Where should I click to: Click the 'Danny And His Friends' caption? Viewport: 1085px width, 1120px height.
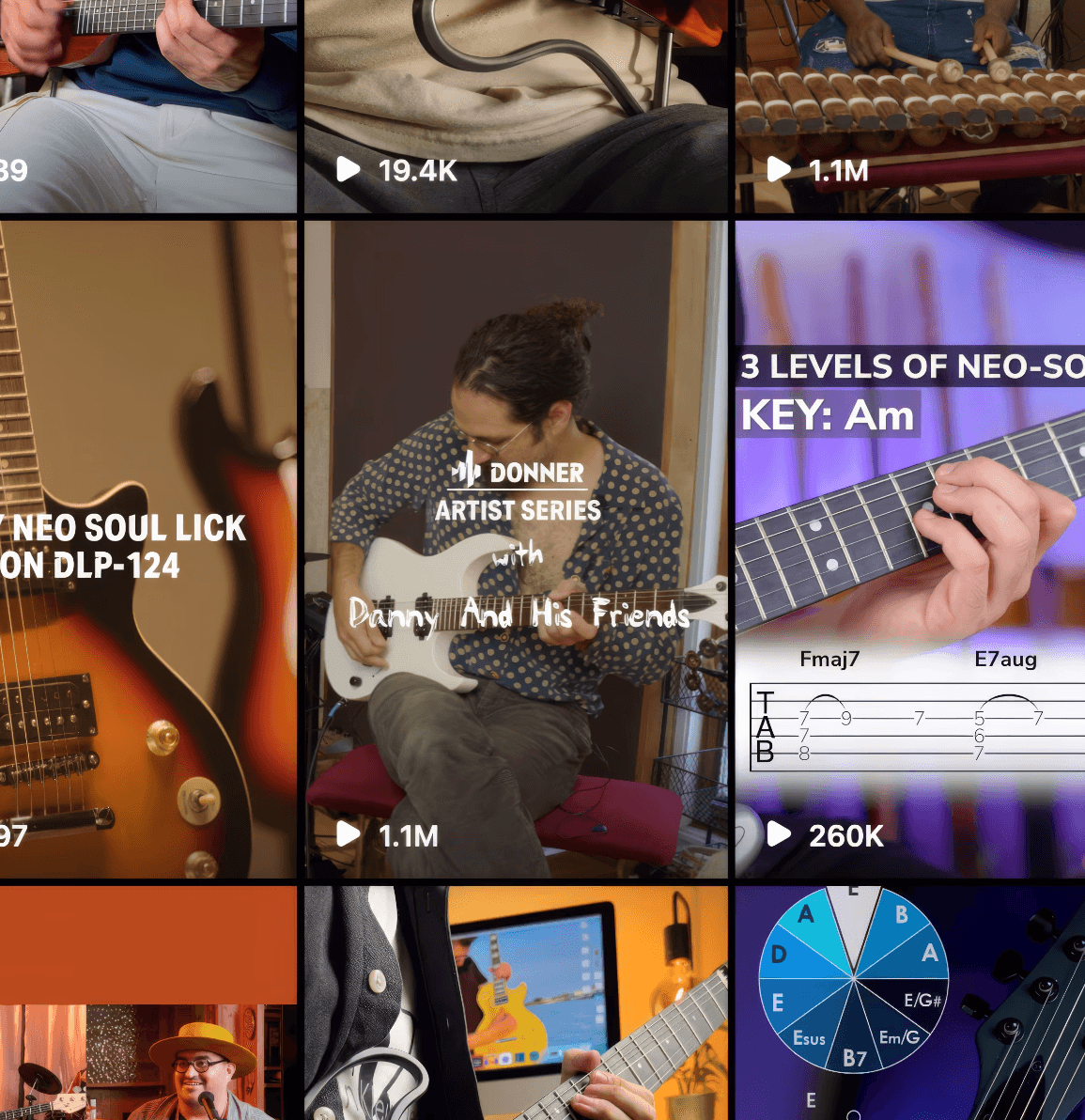[519, 614]
